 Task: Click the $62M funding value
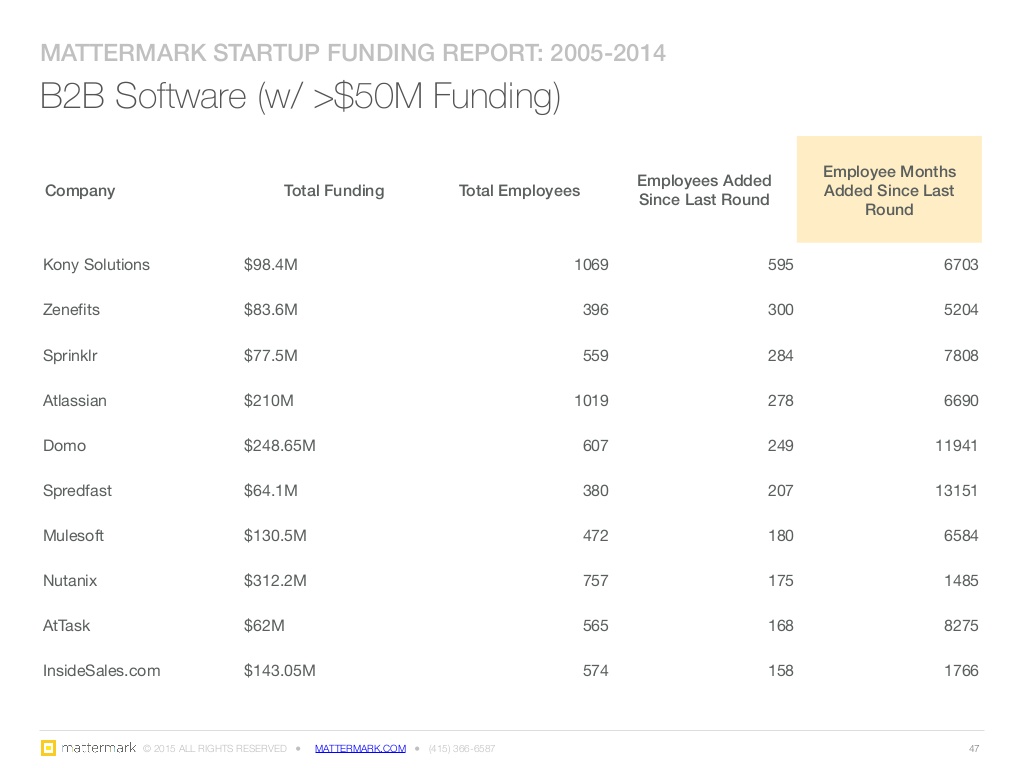click(x=264, y=626)
